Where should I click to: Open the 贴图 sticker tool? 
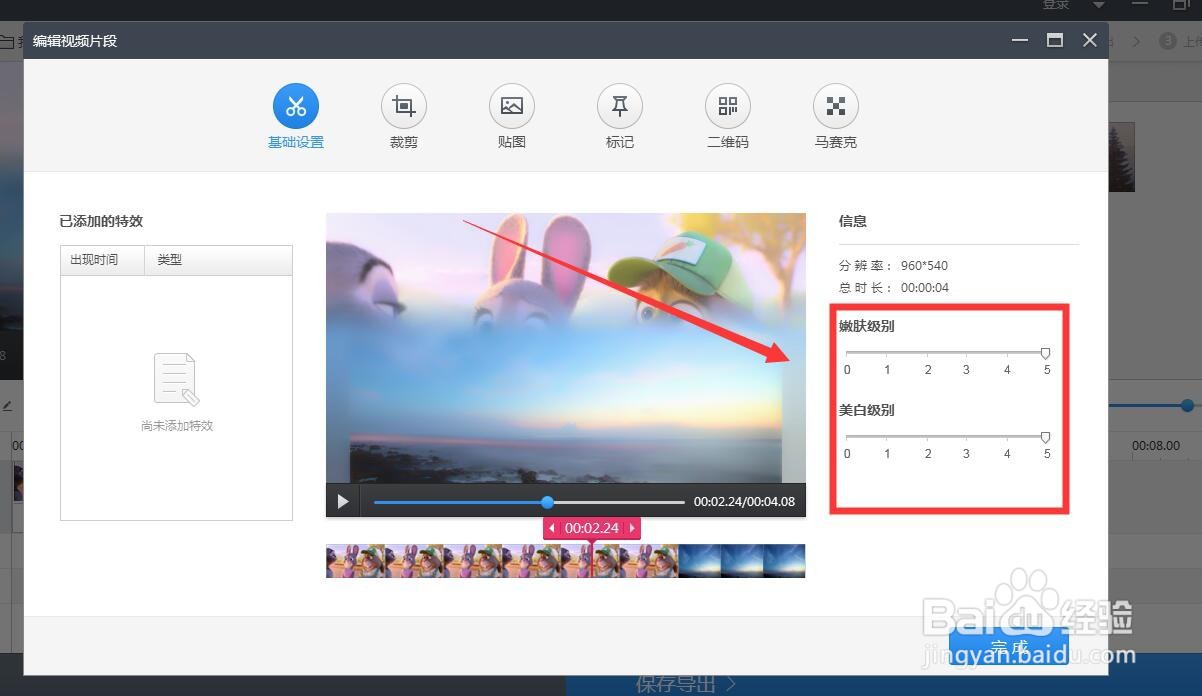coord(512,106)
